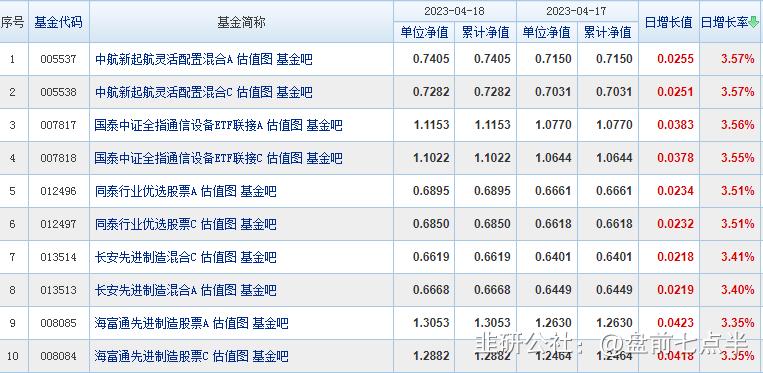Open 估值图 for 长安先进制造混合A
Screen dimensions: 763x373
tap(218, 290)
